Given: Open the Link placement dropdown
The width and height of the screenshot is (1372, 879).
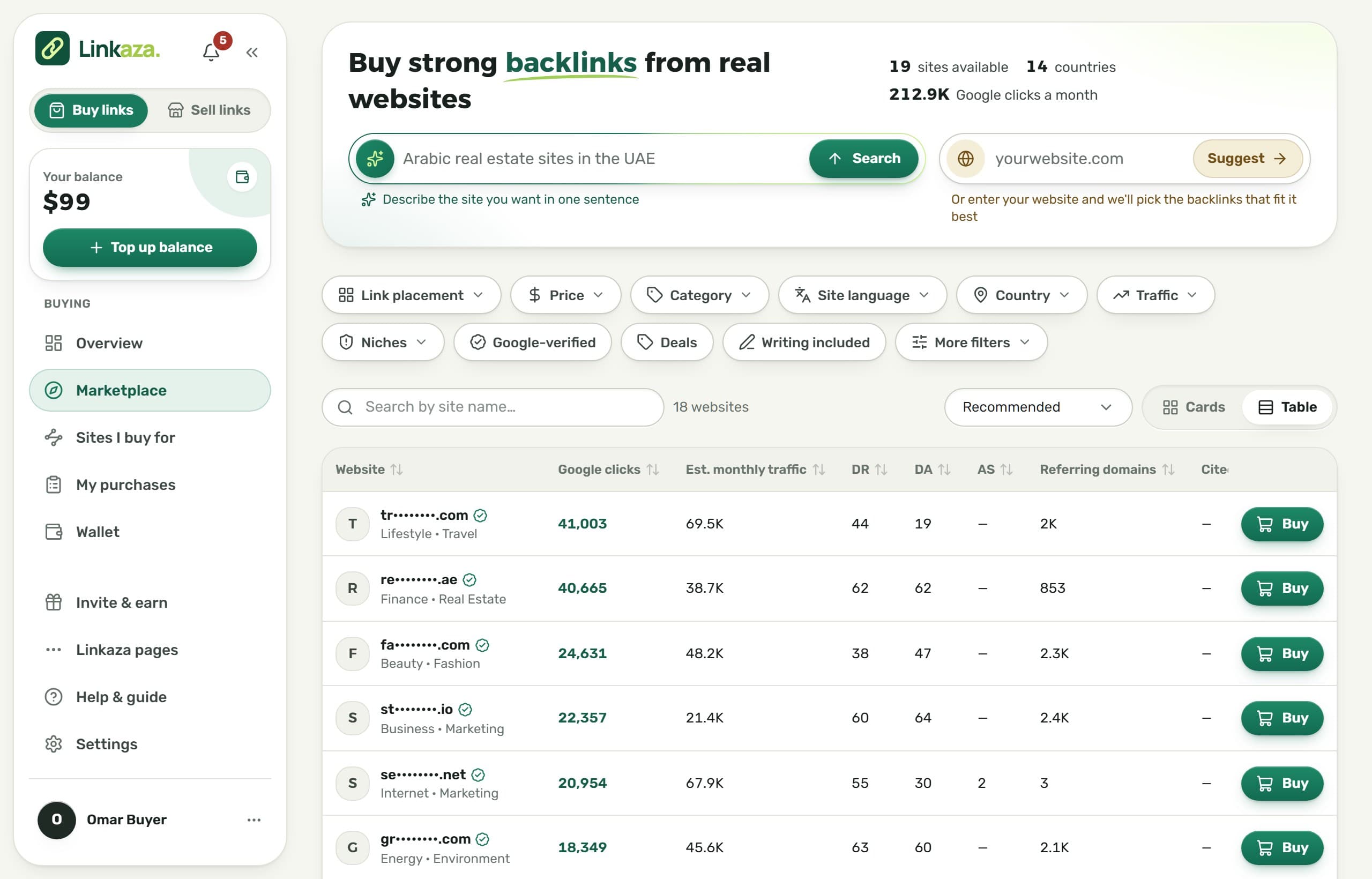Looking at the screenshot, I should point(412,295).
